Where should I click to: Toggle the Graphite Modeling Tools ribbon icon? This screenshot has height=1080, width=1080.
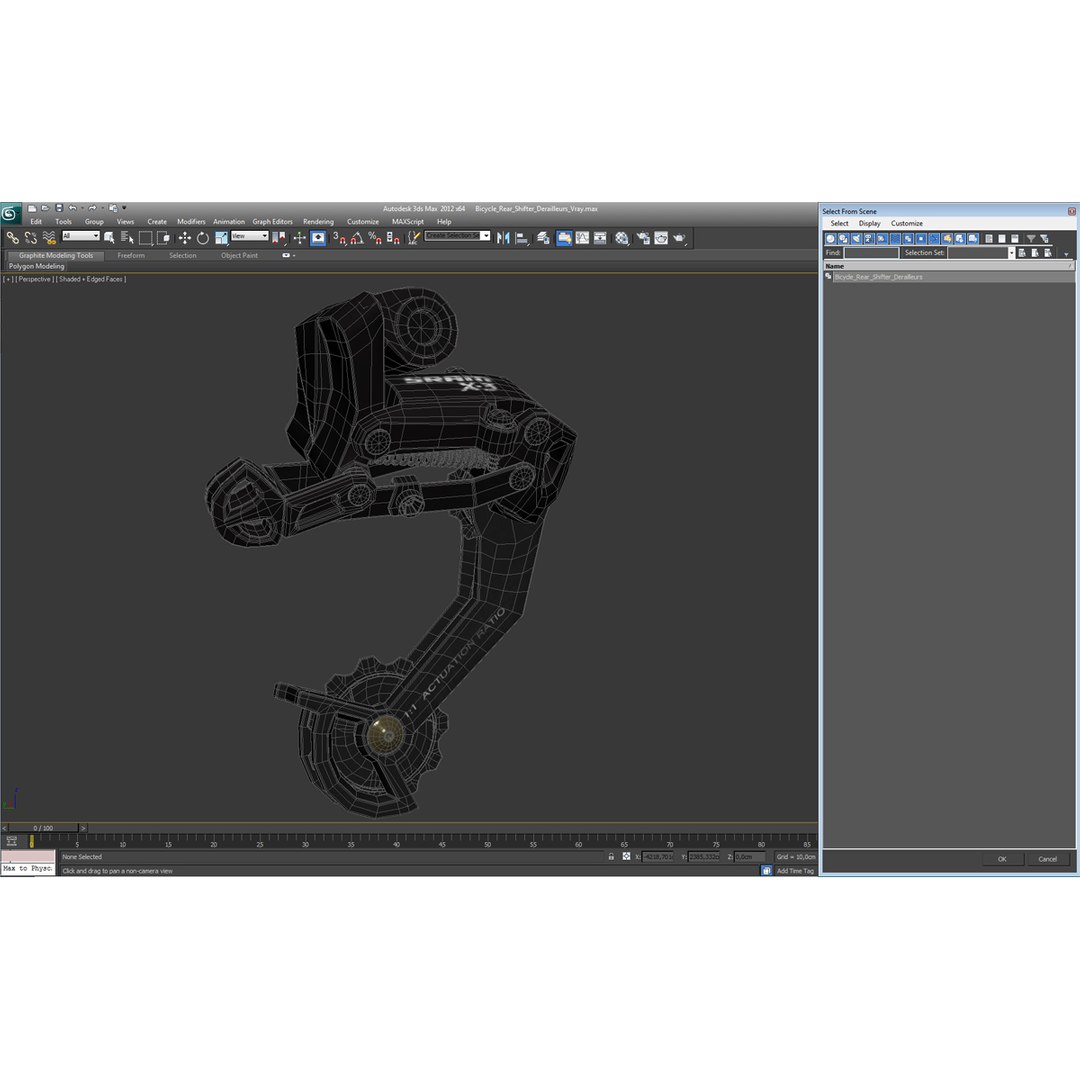point(564,238)
